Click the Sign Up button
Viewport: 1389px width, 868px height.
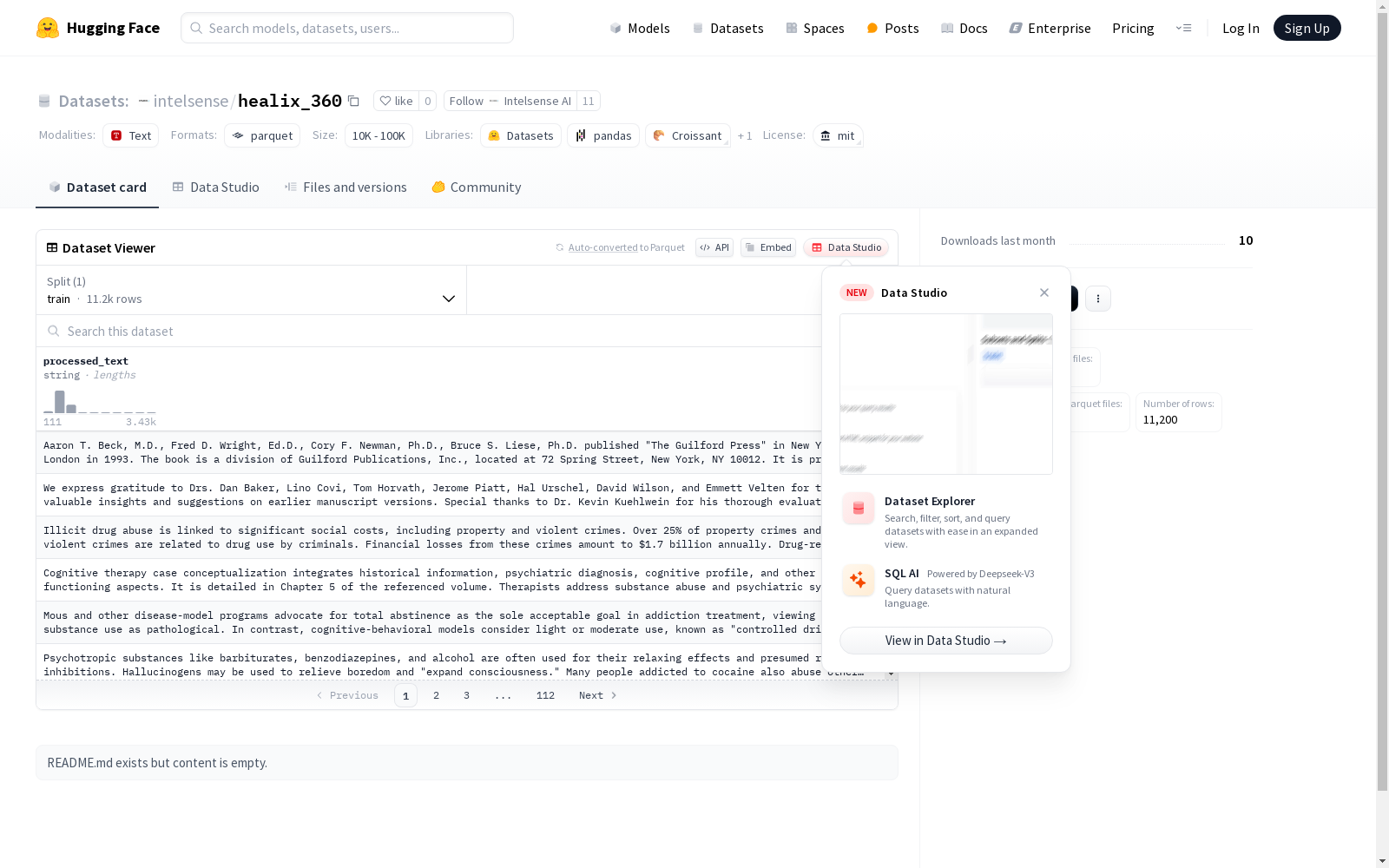1307,28
